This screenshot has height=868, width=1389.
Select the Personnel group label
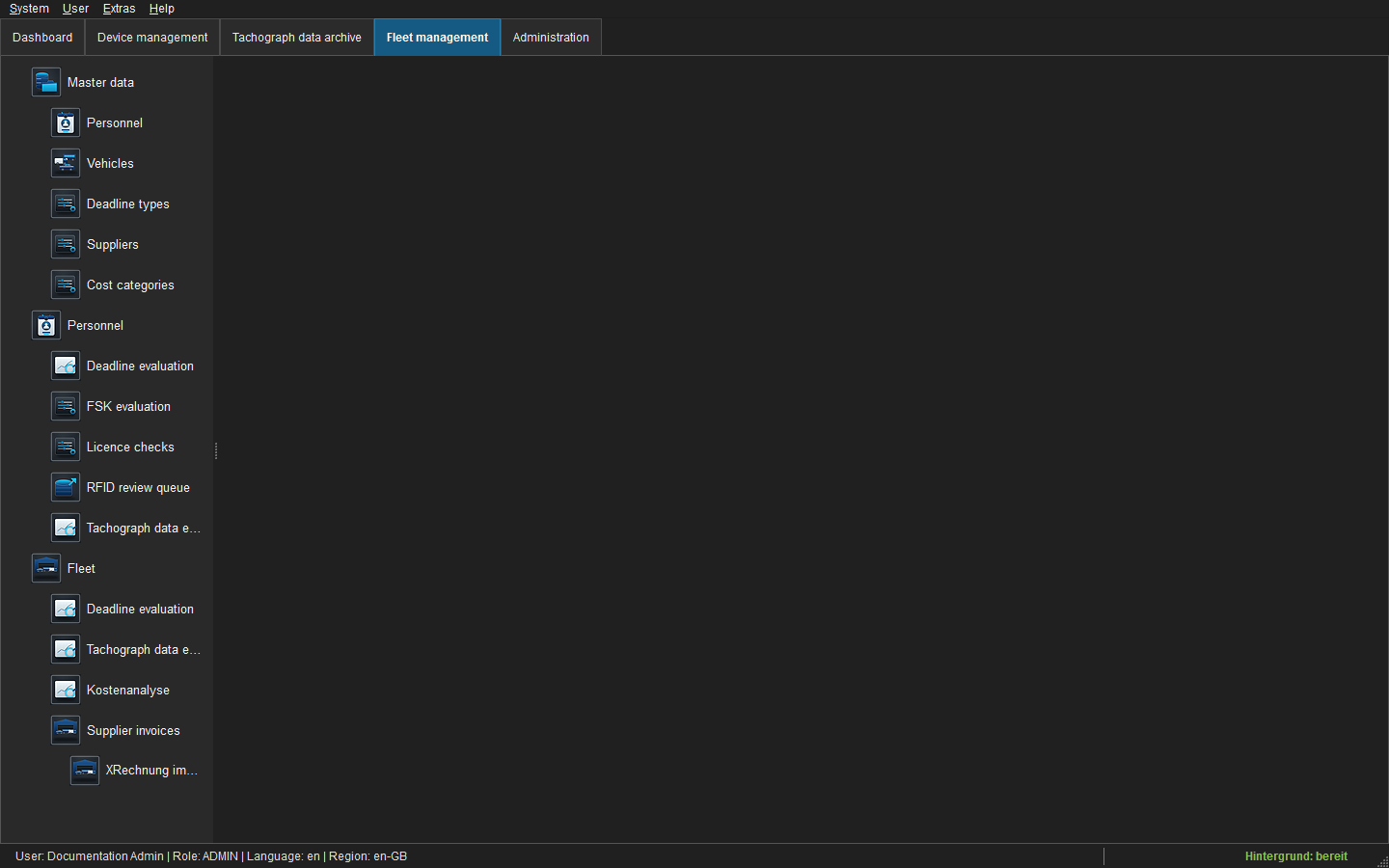(x=95, y=326)
